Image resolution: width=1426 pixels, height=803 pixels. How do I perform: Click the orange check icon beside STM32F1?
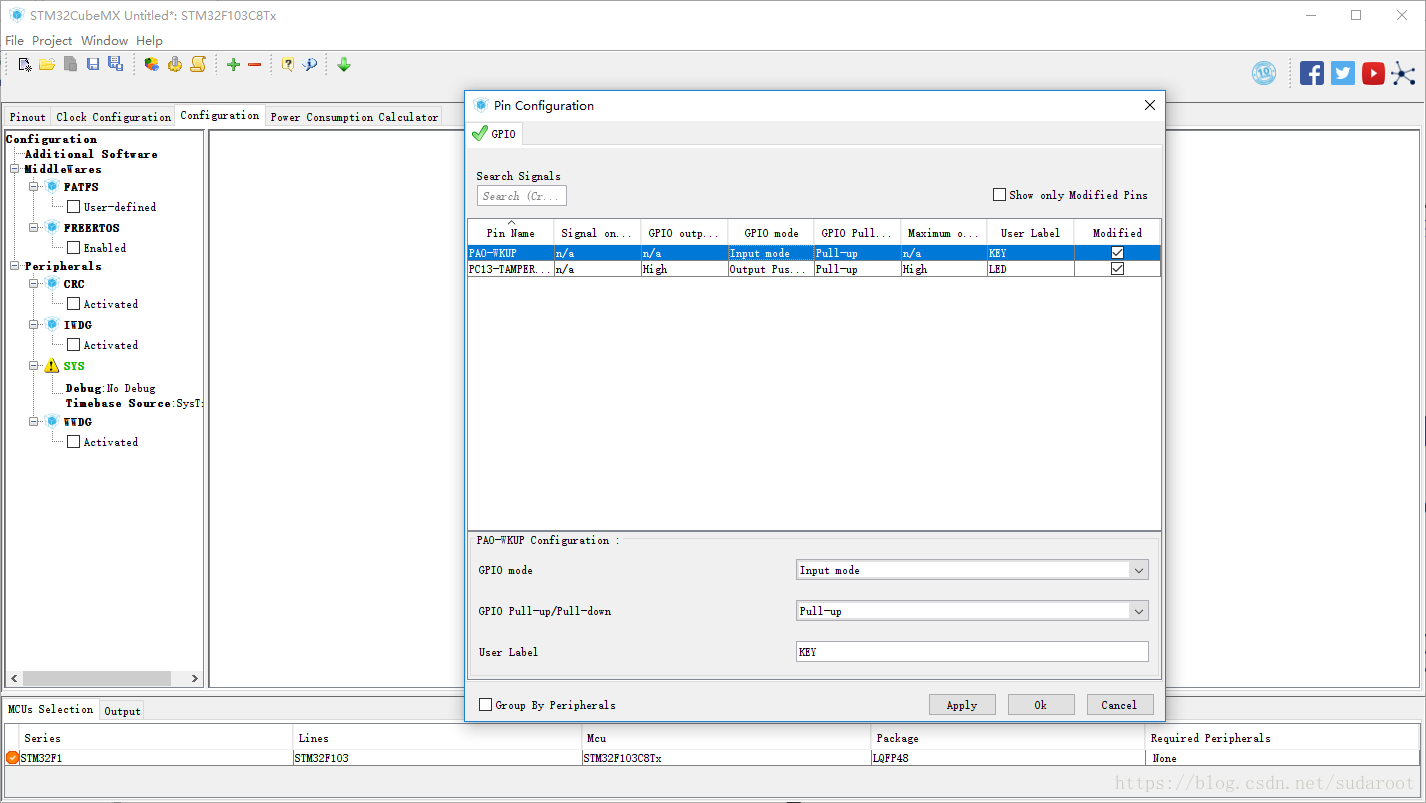[12, 757]
